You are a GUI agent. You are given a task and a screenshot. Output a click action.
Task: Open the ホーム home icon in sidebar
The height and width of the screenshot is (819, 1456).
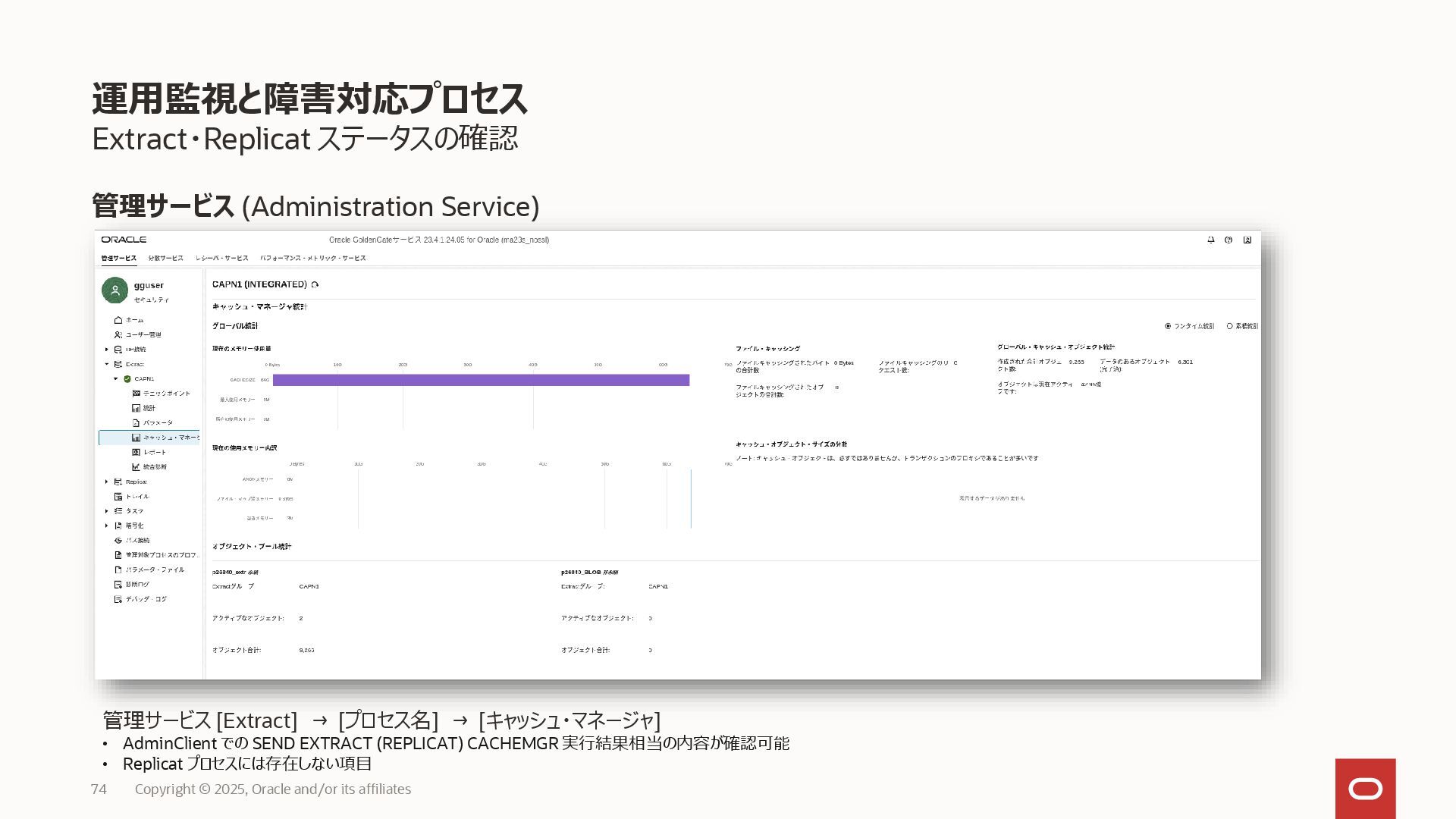(x=118, y=320)
